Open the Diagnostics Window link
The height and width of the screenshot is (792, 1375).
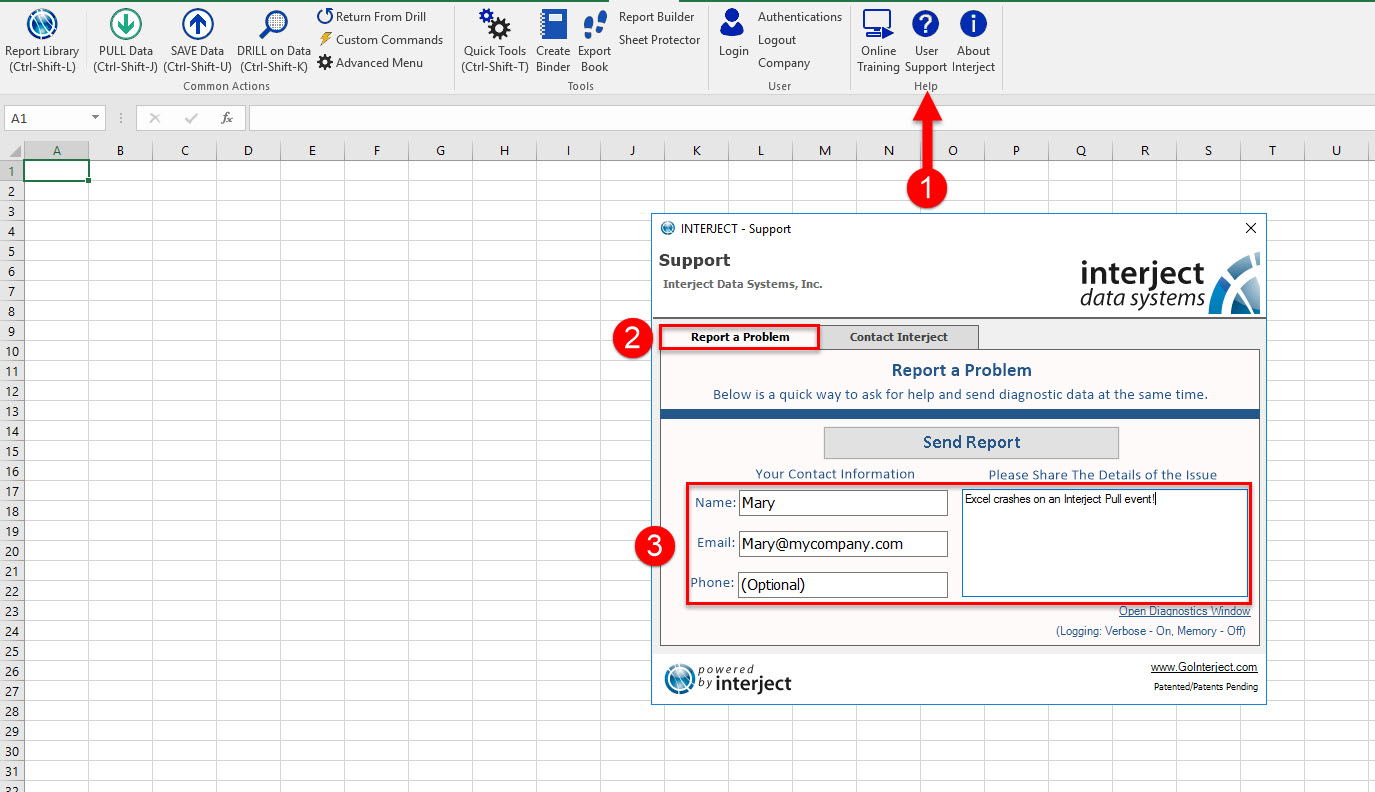(x=1184, y=611)
